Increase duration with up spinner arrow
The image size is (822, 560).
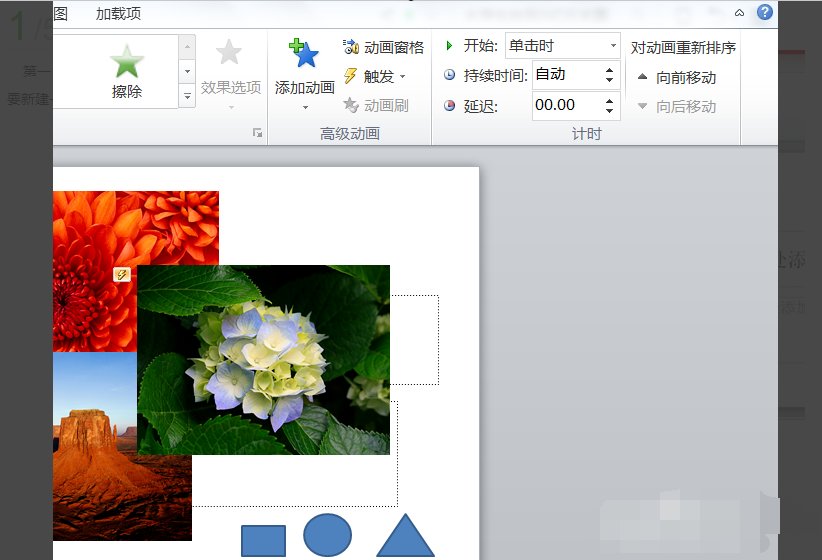tap(609, 70)
